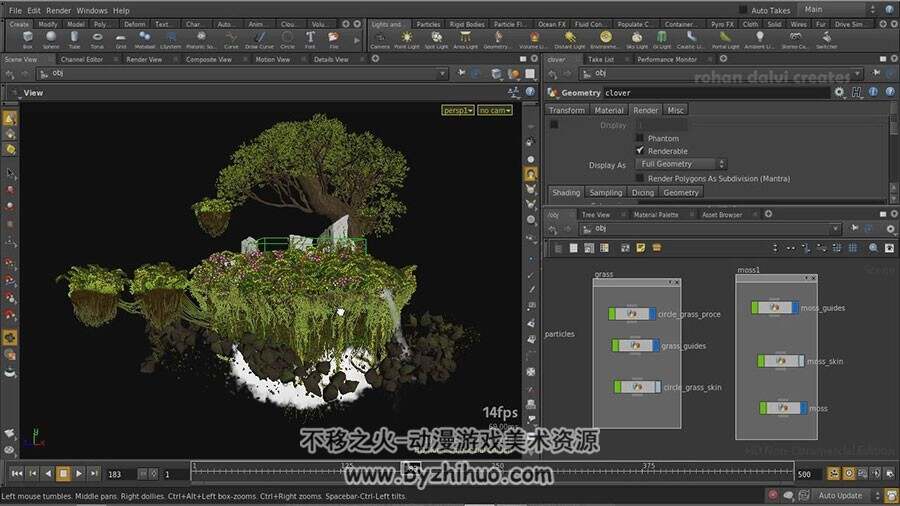Add a GI Light from shelf
The image size is (900, 506).
[x=662, y=40]
